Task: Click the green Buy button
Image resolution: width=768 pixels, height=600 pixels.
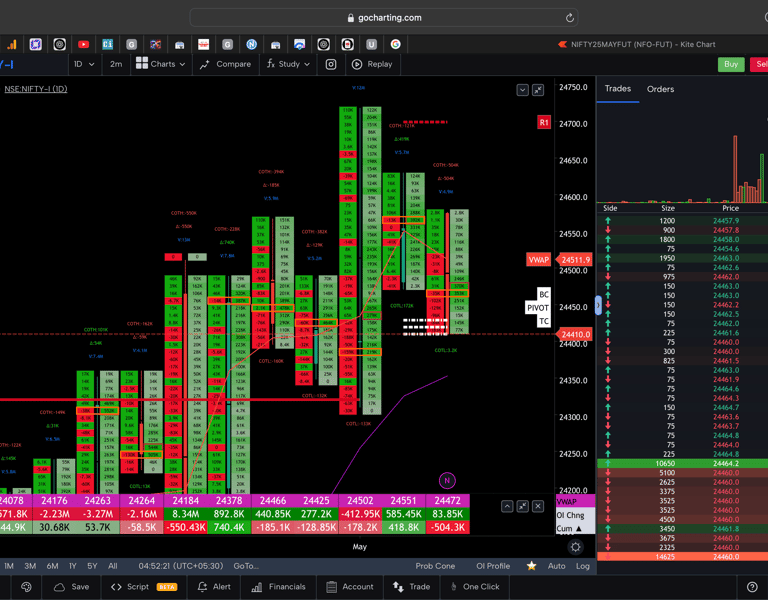Action: point(731,64)
